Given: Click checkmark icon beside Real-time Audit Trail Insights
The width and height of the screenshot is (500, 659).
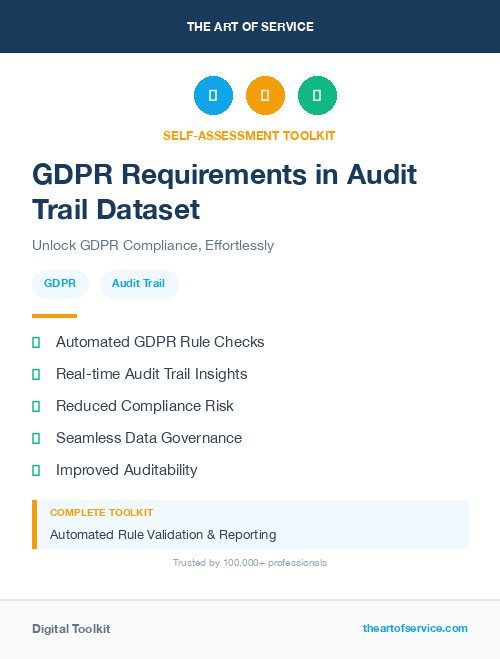Looking at the screenshot, I should [x=36, y=374].
